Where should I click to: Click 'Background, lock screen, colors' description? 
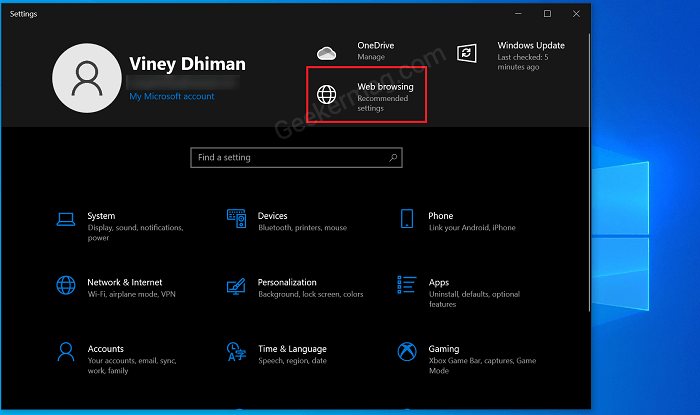point(311,295)
